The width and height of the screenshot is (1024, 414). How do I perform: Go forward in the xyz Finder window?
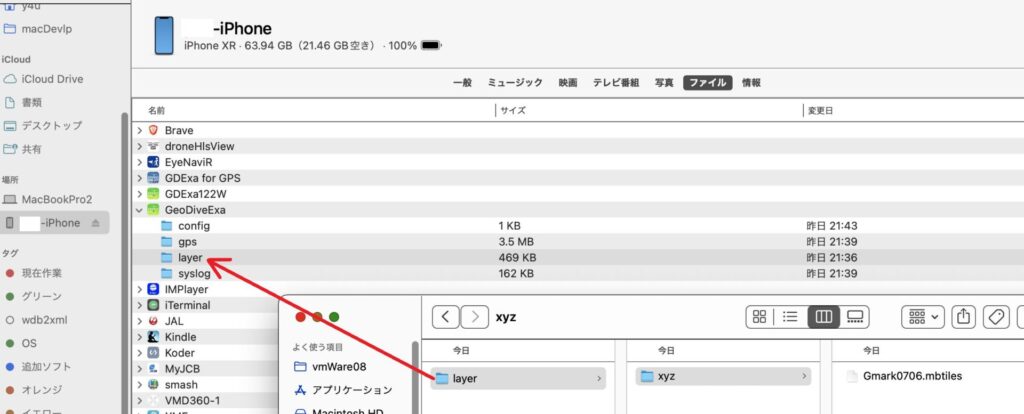(475, 317)
